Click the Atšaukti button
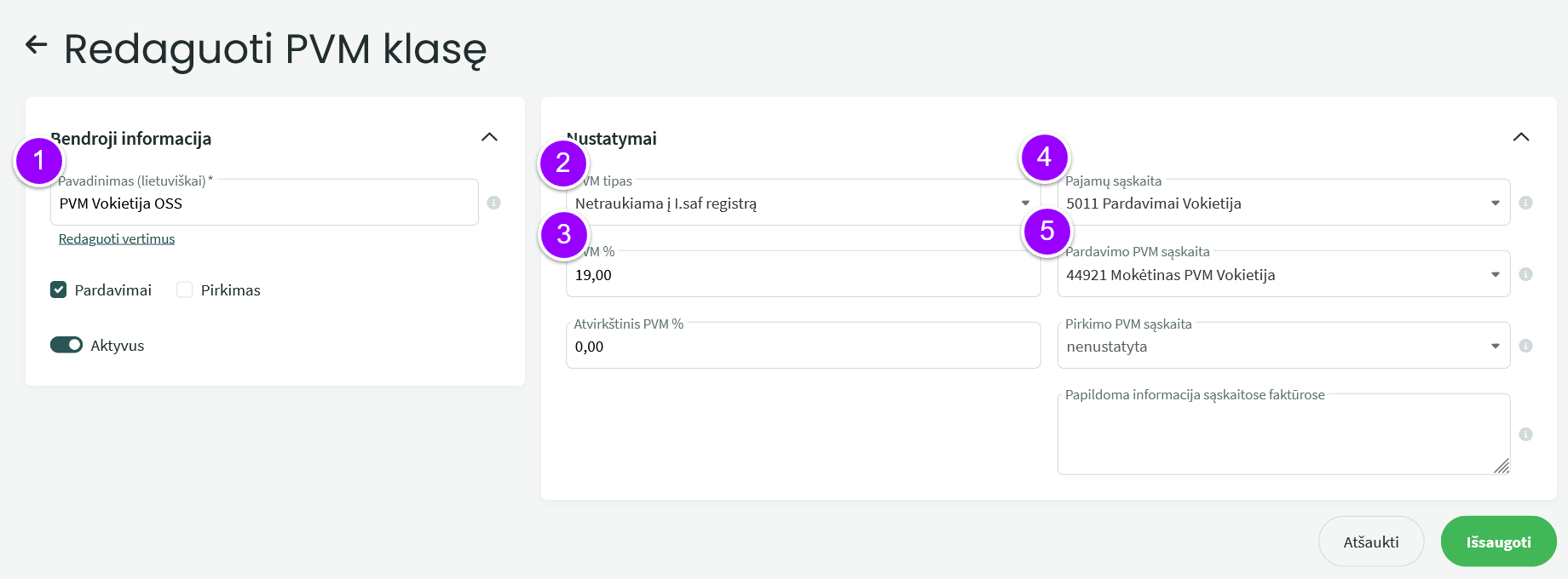The image size is (1568, 579). [1371, 542]
